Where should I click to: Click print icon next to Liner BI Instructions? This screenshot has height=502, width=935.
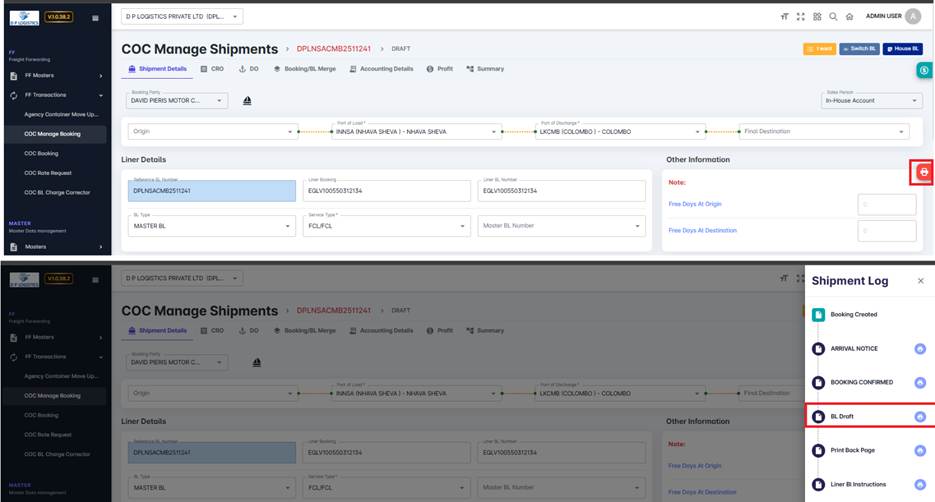[x=920, y=484]
